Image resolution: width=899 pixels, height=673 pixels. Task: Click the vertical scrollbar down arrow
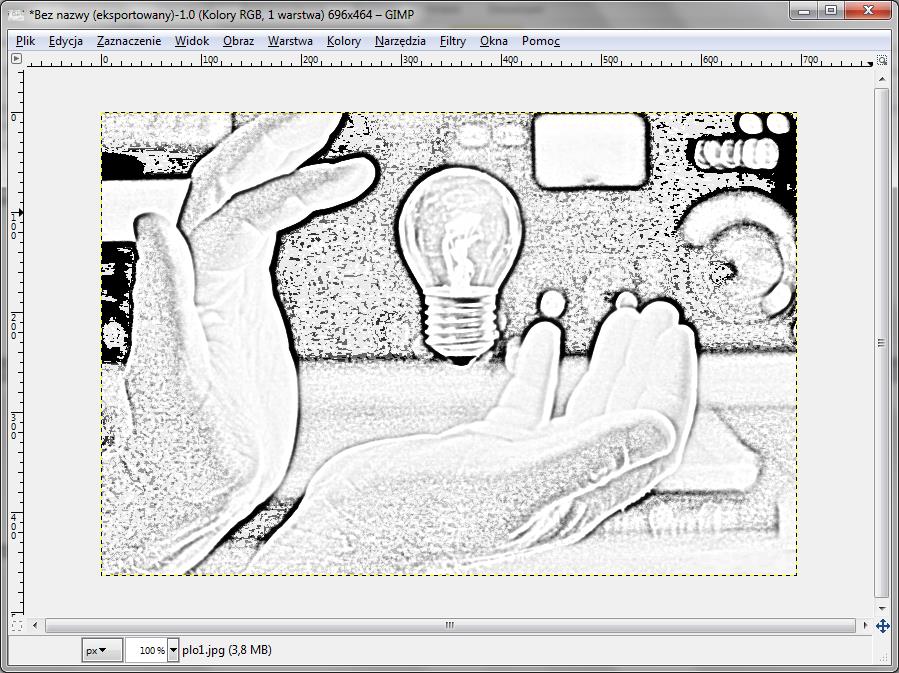tap(882, 608)
